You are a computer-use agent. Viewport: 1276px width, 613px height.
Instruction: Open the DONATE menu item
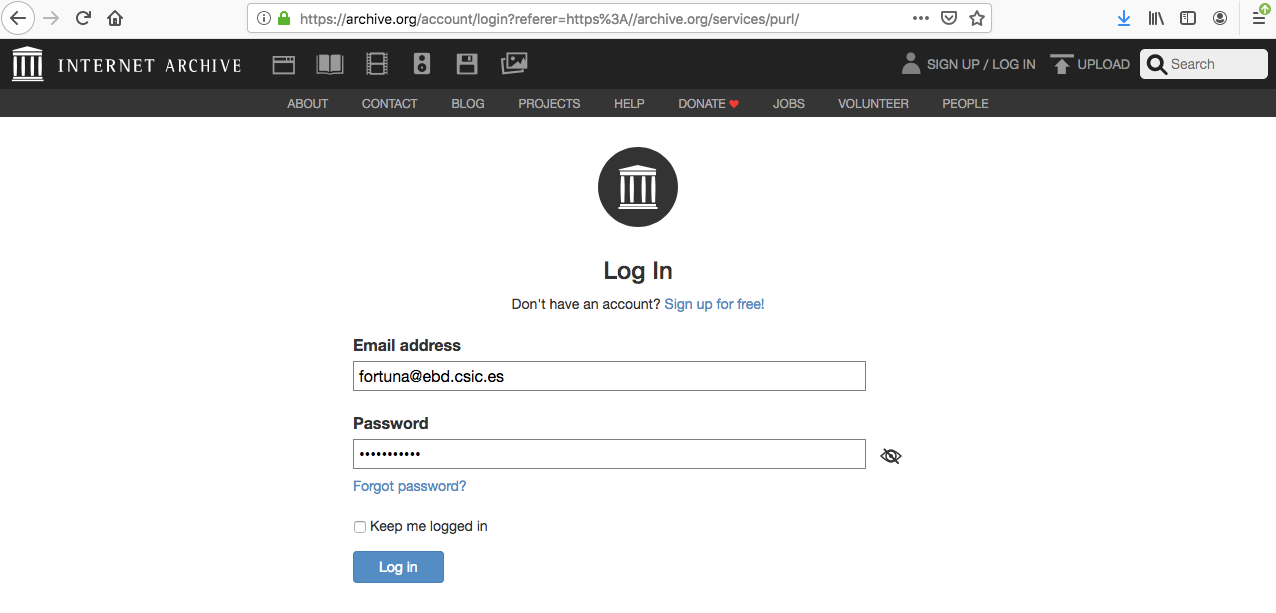click(x=708, y=104)
